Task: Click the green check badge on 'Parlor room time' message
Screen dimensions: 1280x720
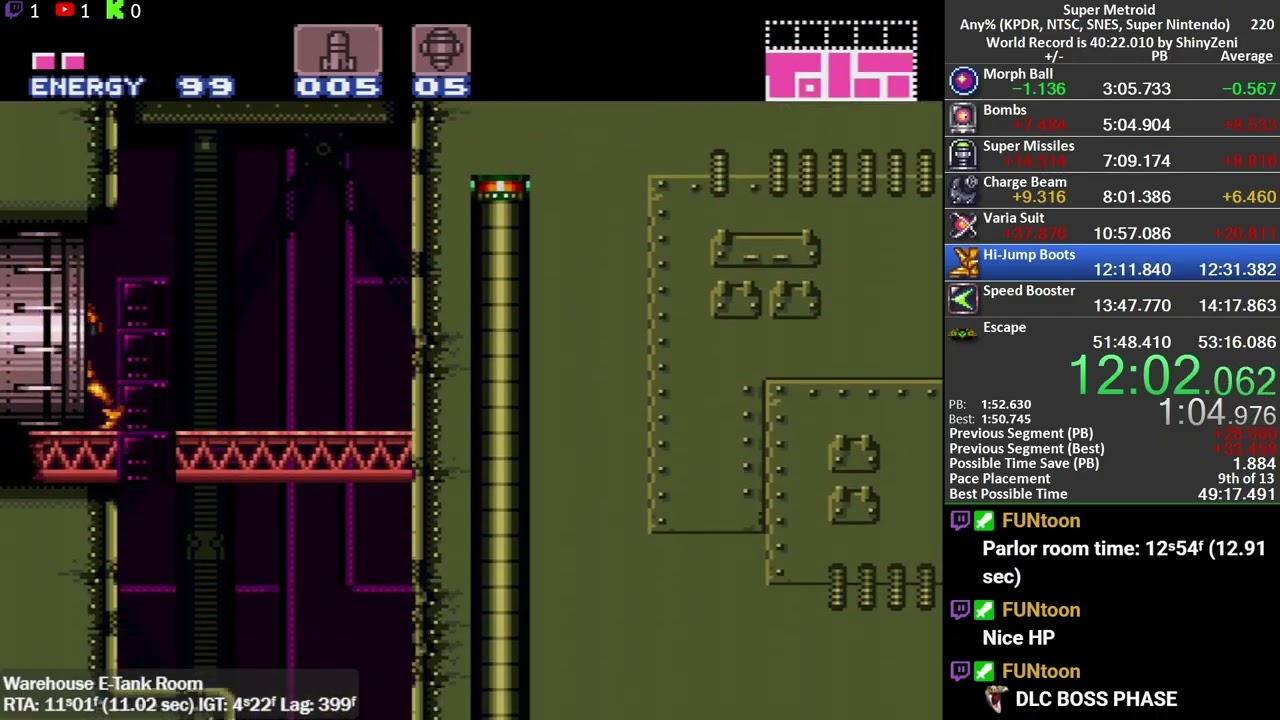Action: coord(985,520)
